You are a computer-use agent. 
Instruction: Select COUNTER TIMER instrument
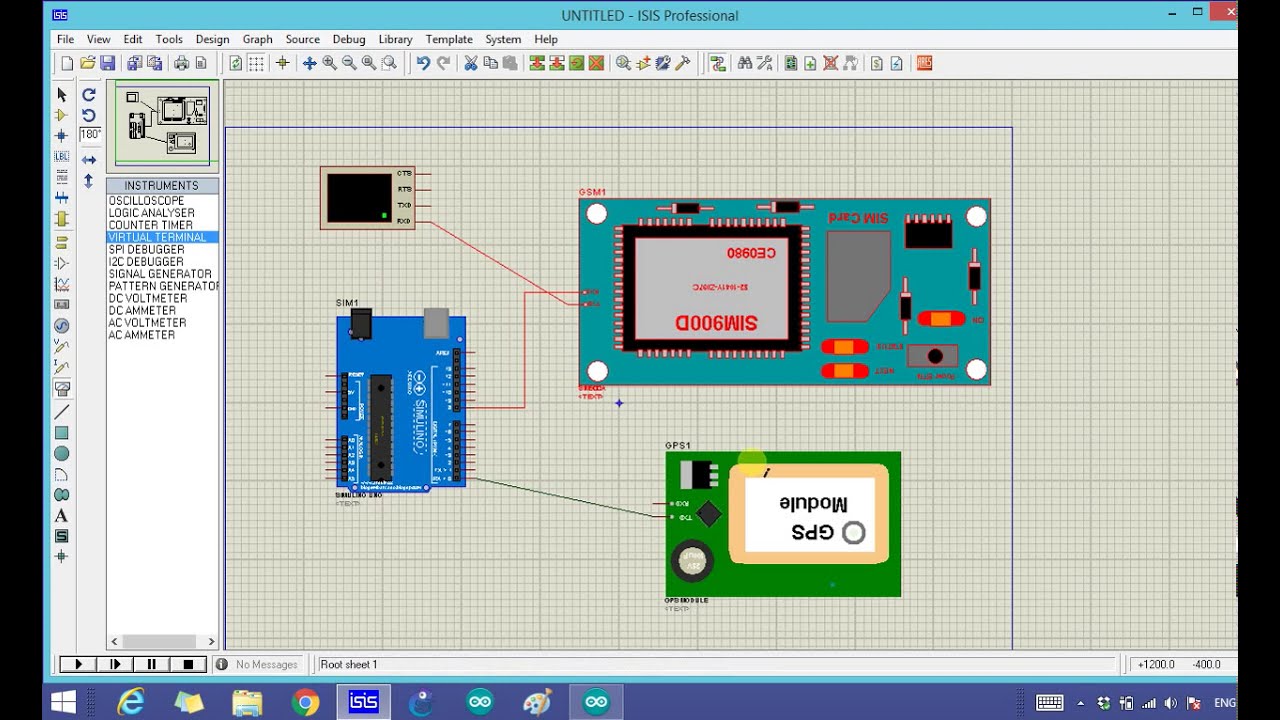coord(150,225)
